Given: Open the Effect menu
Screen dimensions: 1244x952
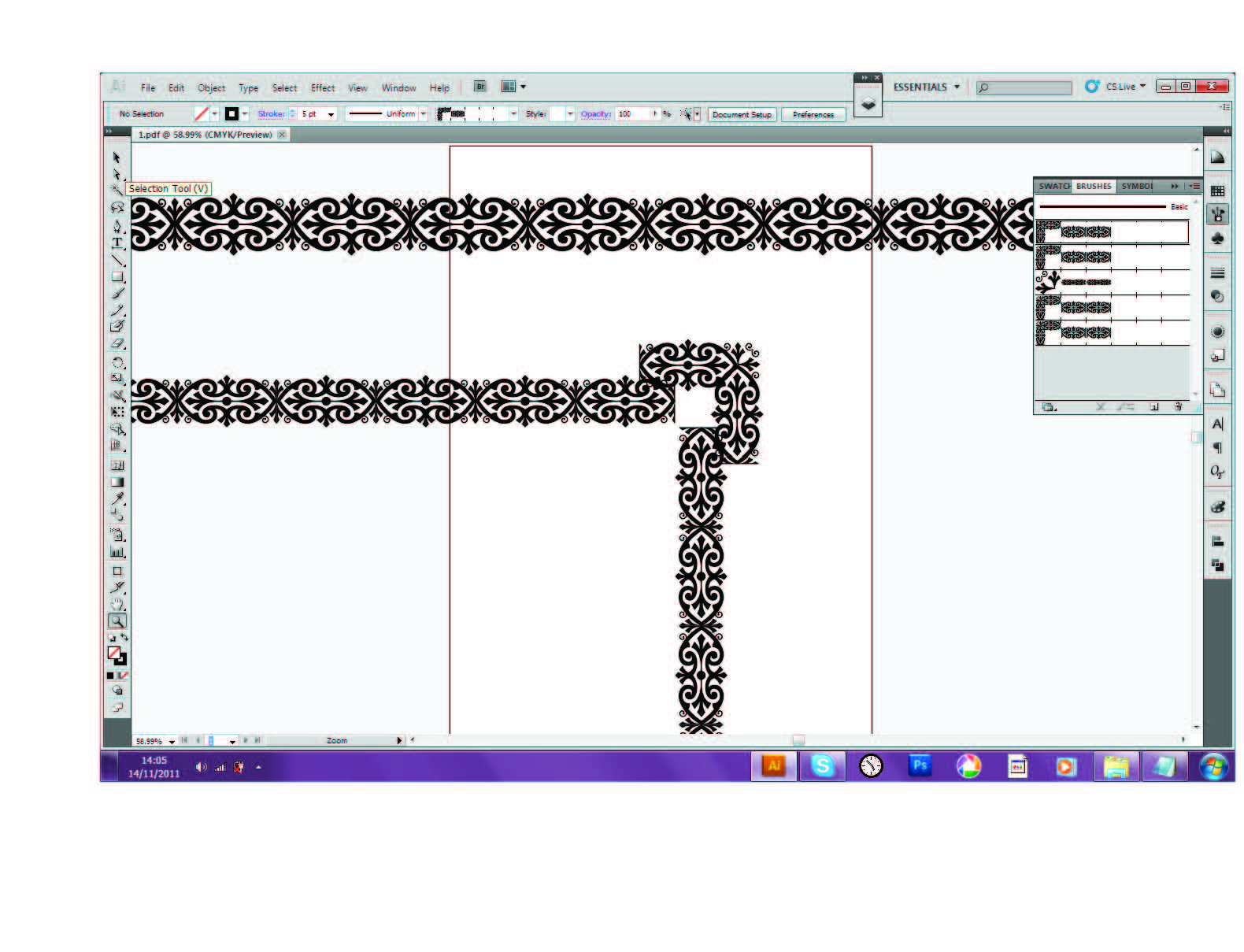Looking at the screenshot, I should [323, 88].
